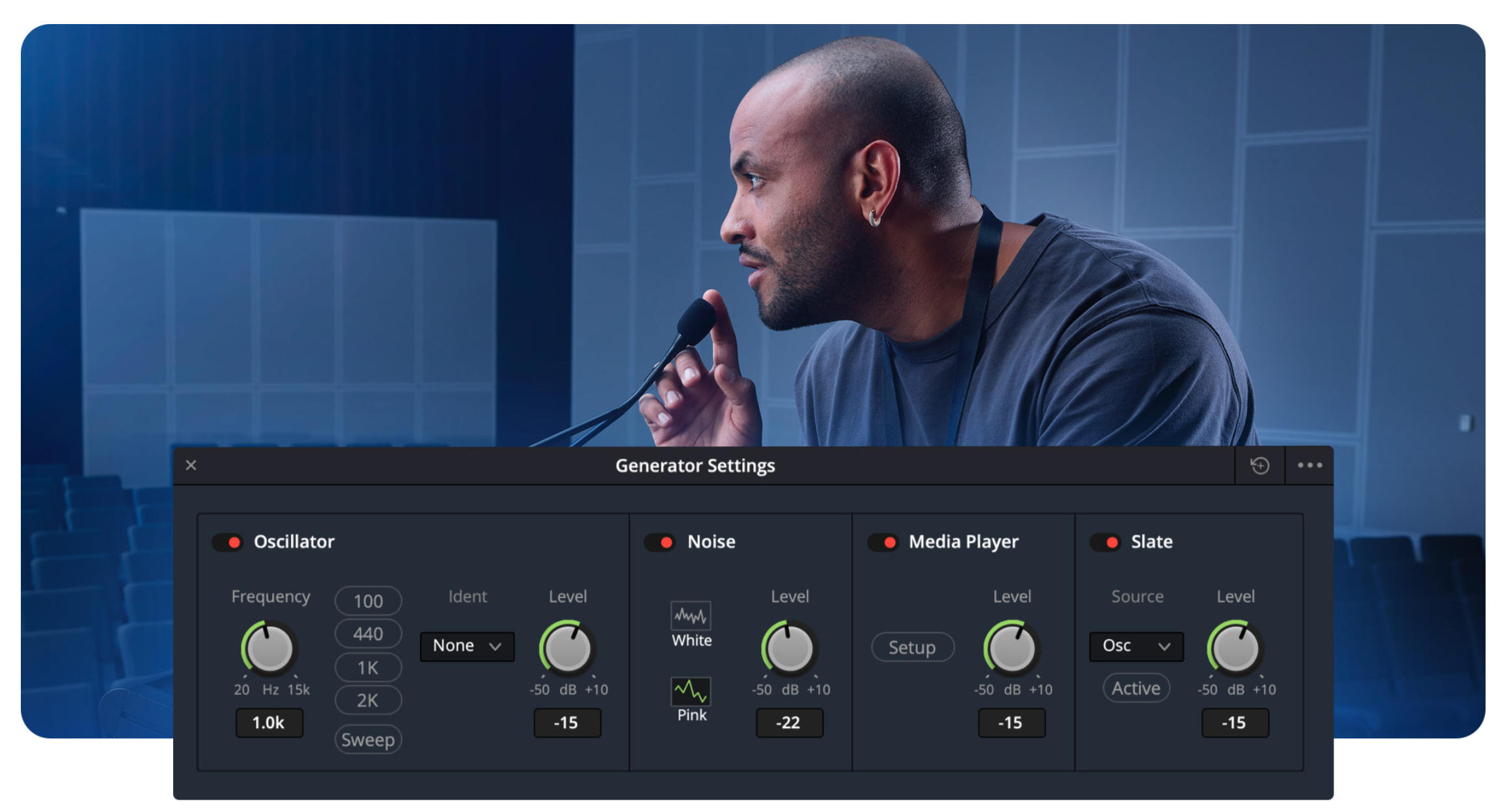Click the oscillator Frequency knob
The width and height of the screenshot is (1509, 812).
[269, 648]
